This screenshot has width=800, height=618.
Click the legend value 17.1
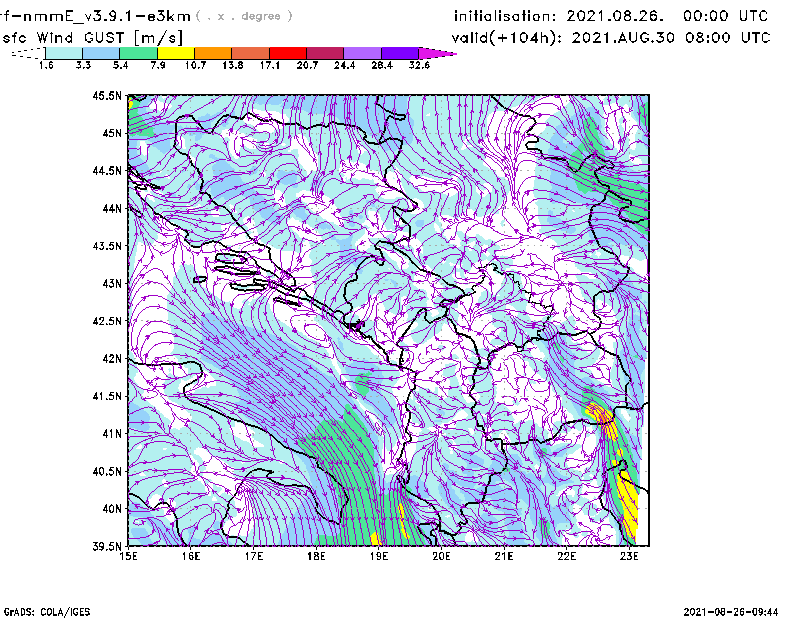point(270,65)
